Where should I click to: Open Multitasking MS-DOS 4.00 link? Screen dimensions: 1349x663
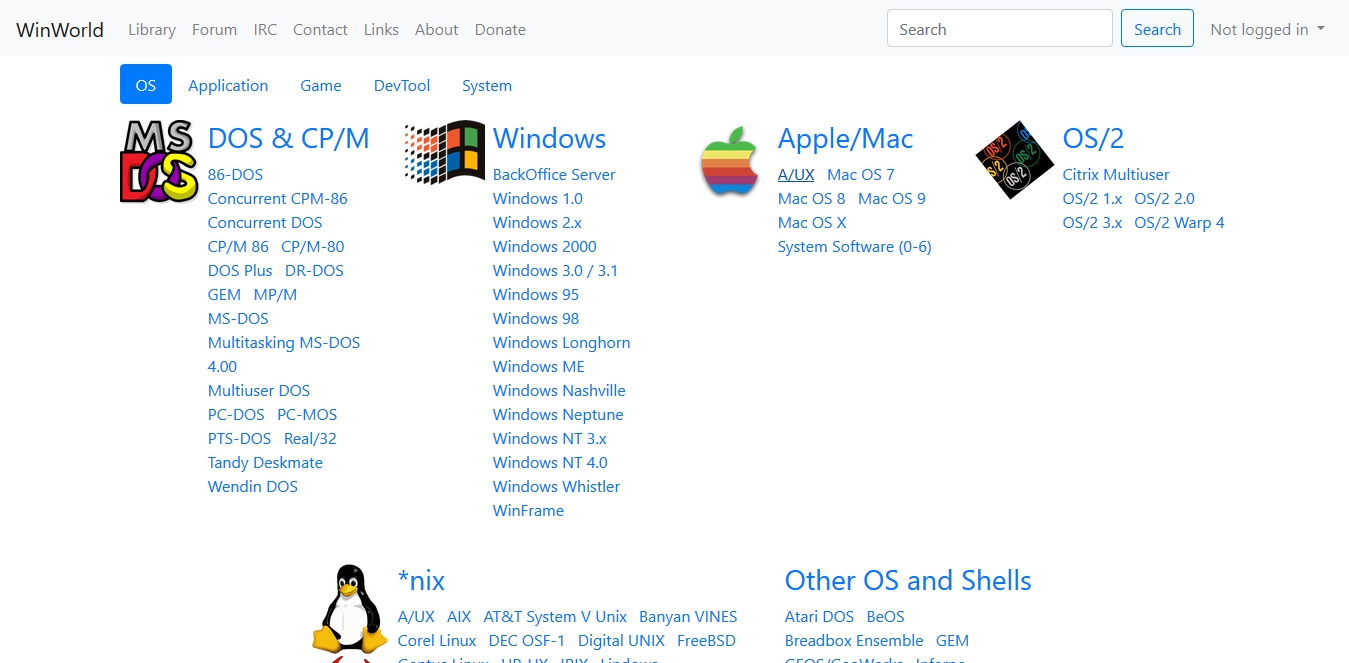(284, 354)
